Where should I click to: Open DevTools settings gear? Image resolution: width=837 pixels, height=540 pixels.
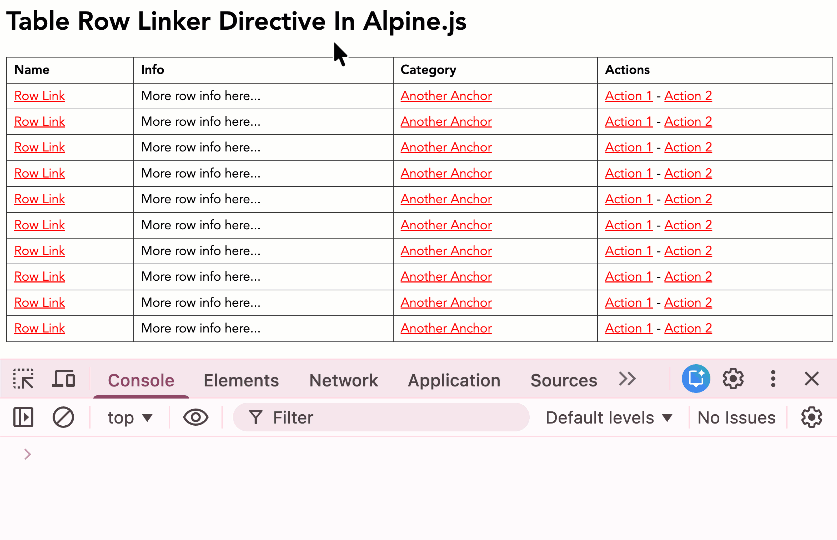pyautogui.click(x=733, y=379)
